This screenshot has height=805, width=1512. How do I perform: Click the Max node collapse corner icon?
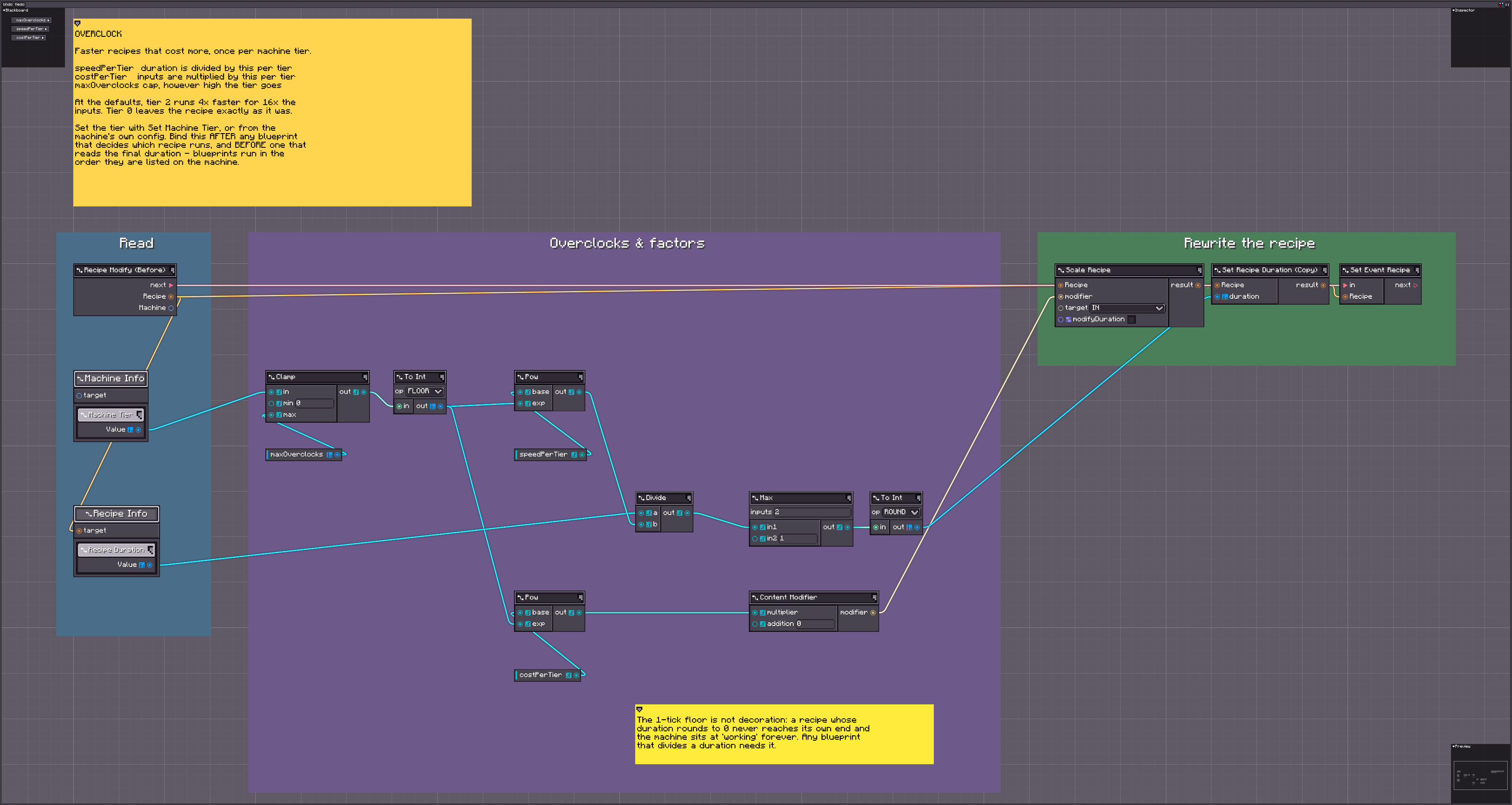pos(848,498)
